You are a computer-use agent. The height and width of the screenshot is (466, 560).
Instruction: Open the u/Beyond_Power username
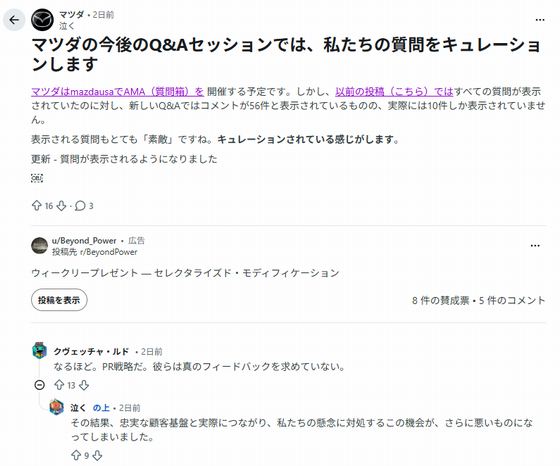[x=84, y=241]
